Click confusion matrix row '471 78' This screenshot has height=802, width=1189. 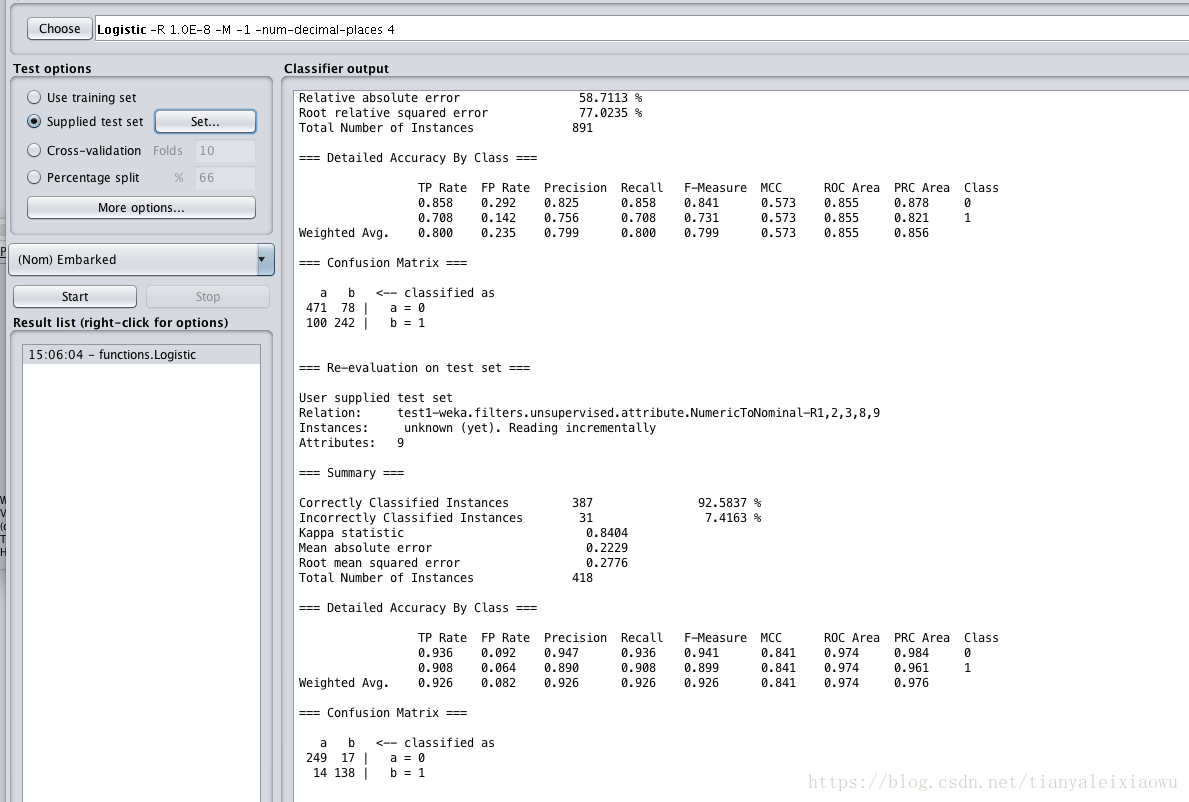365,308
